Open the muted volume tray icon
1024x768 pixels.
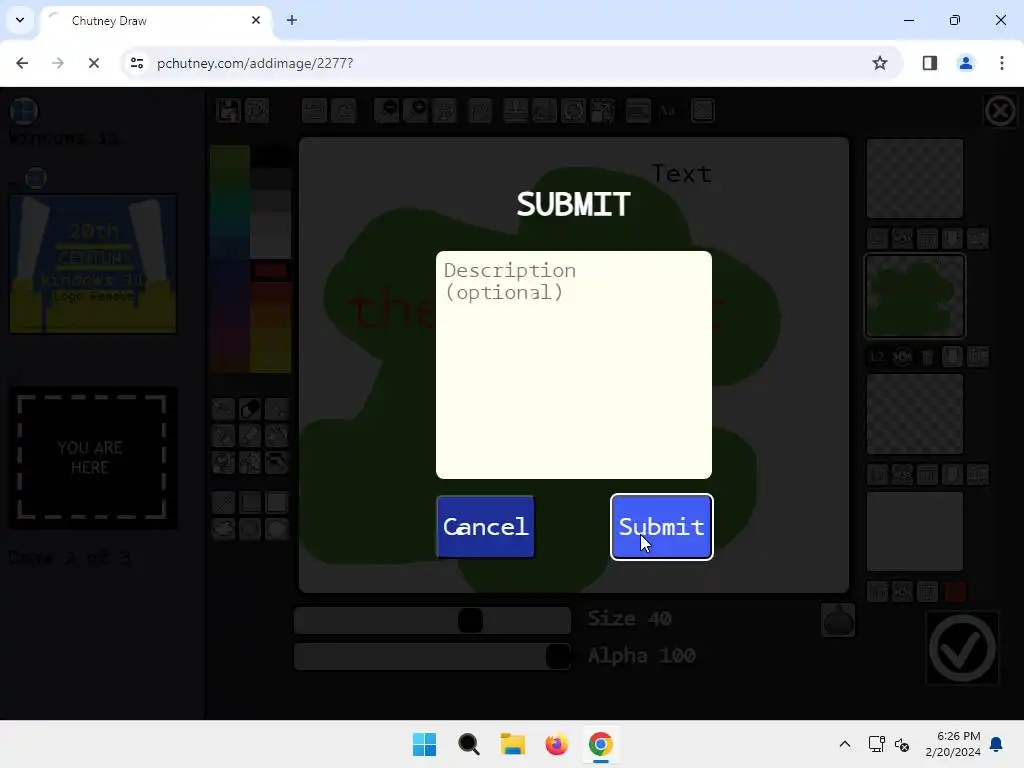point(902,744)
